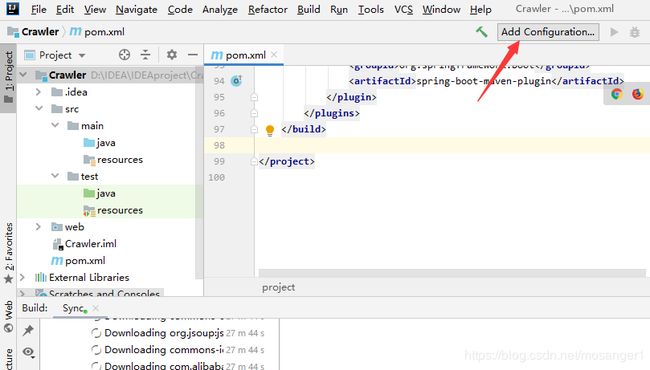Open the Edit menu
This screenshot has width=650, height=370.
[65, 9]
